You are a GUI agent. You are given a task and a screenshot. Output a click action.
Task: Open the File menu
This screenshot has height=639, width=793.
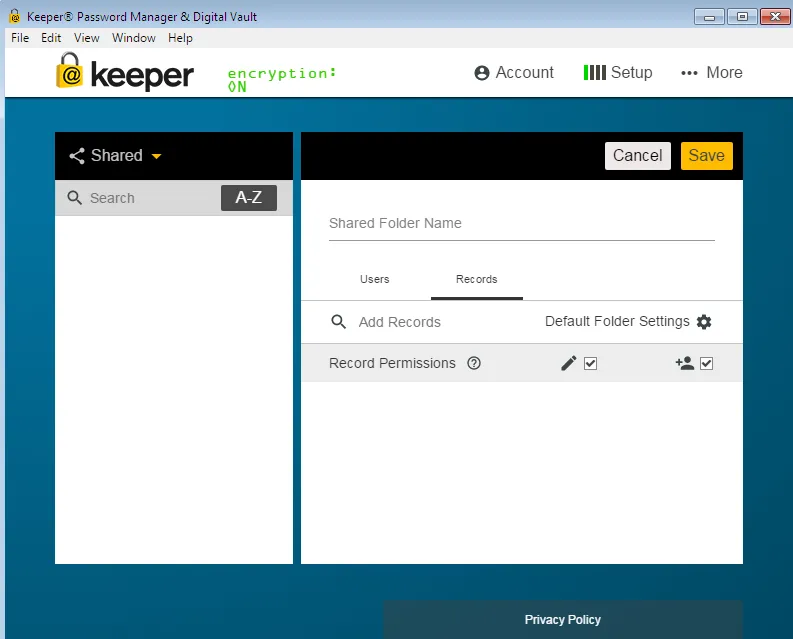pos(20,38)
